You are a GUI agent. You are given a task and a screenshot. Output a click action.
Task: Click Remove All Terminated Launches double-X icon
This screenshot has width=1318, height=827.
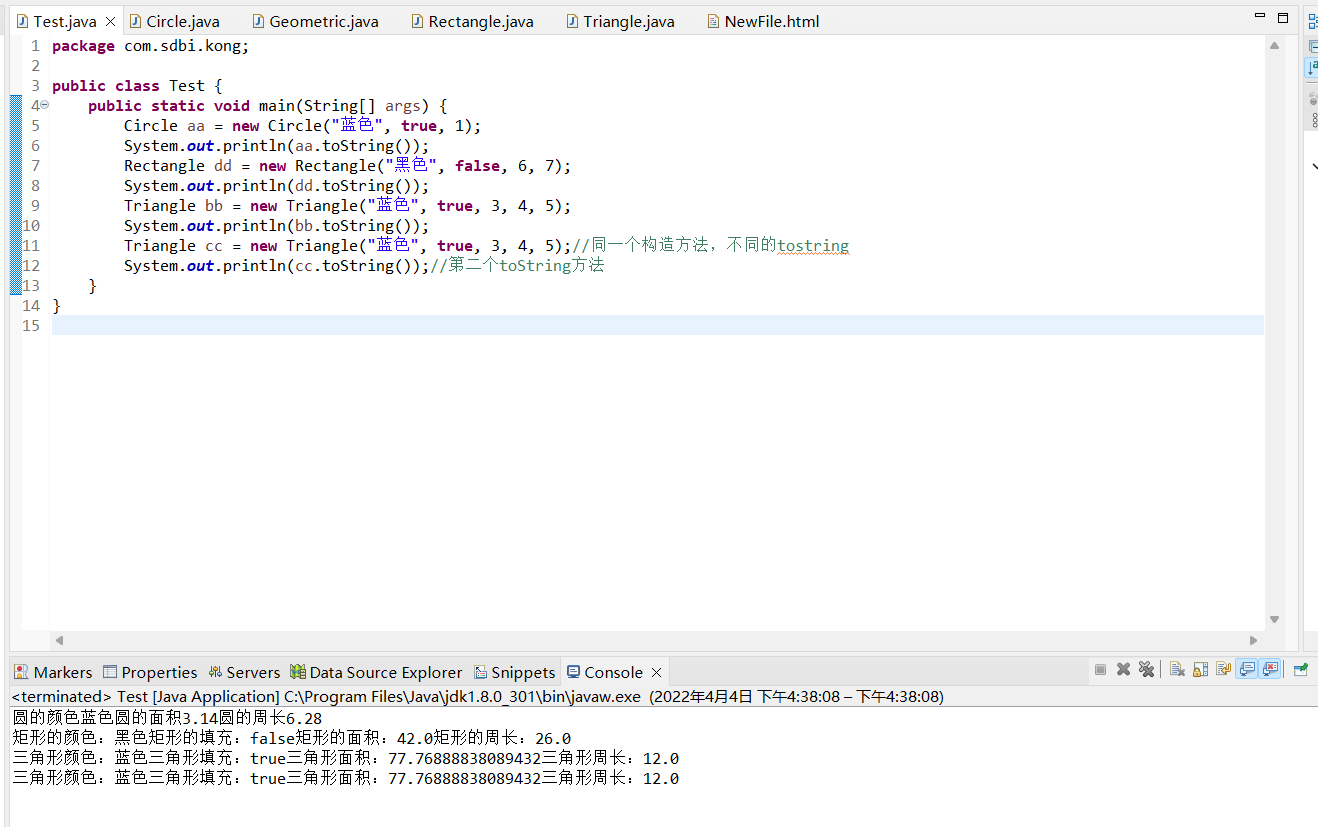coord(1146,670)
